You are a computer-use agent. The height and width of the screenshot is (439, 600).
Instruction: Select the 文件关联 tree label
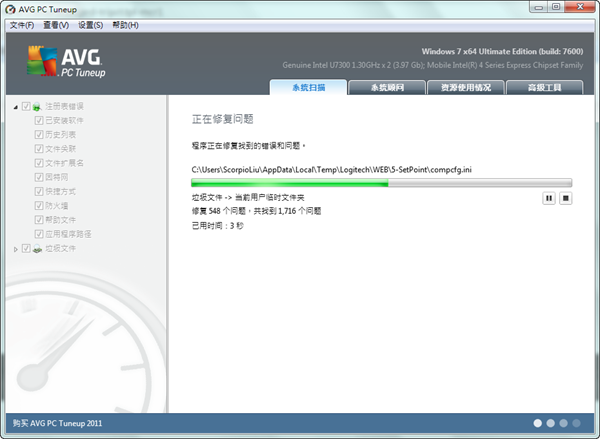pos(60,149)
